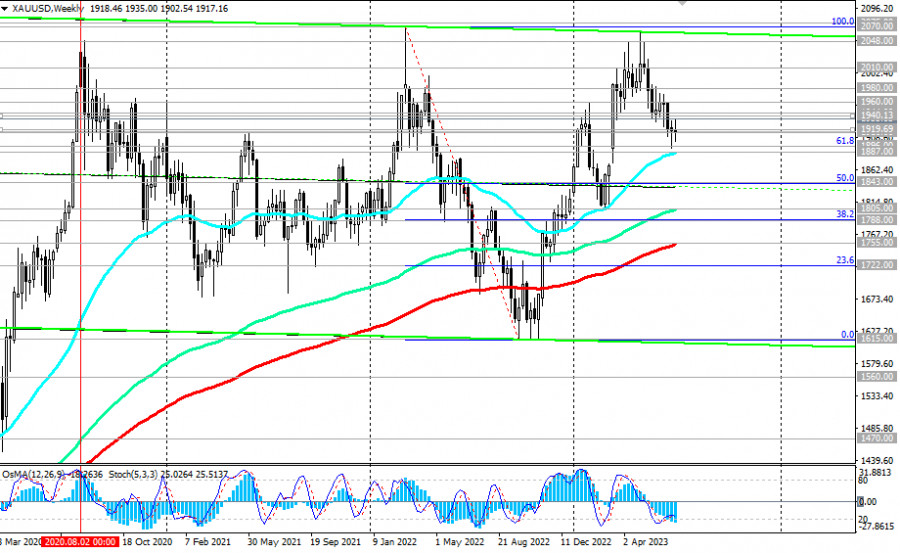The image size is (900, 553).
Task: Click the 1722.00 price level tag
Action: pyautogui.click(x=876, y=265)
